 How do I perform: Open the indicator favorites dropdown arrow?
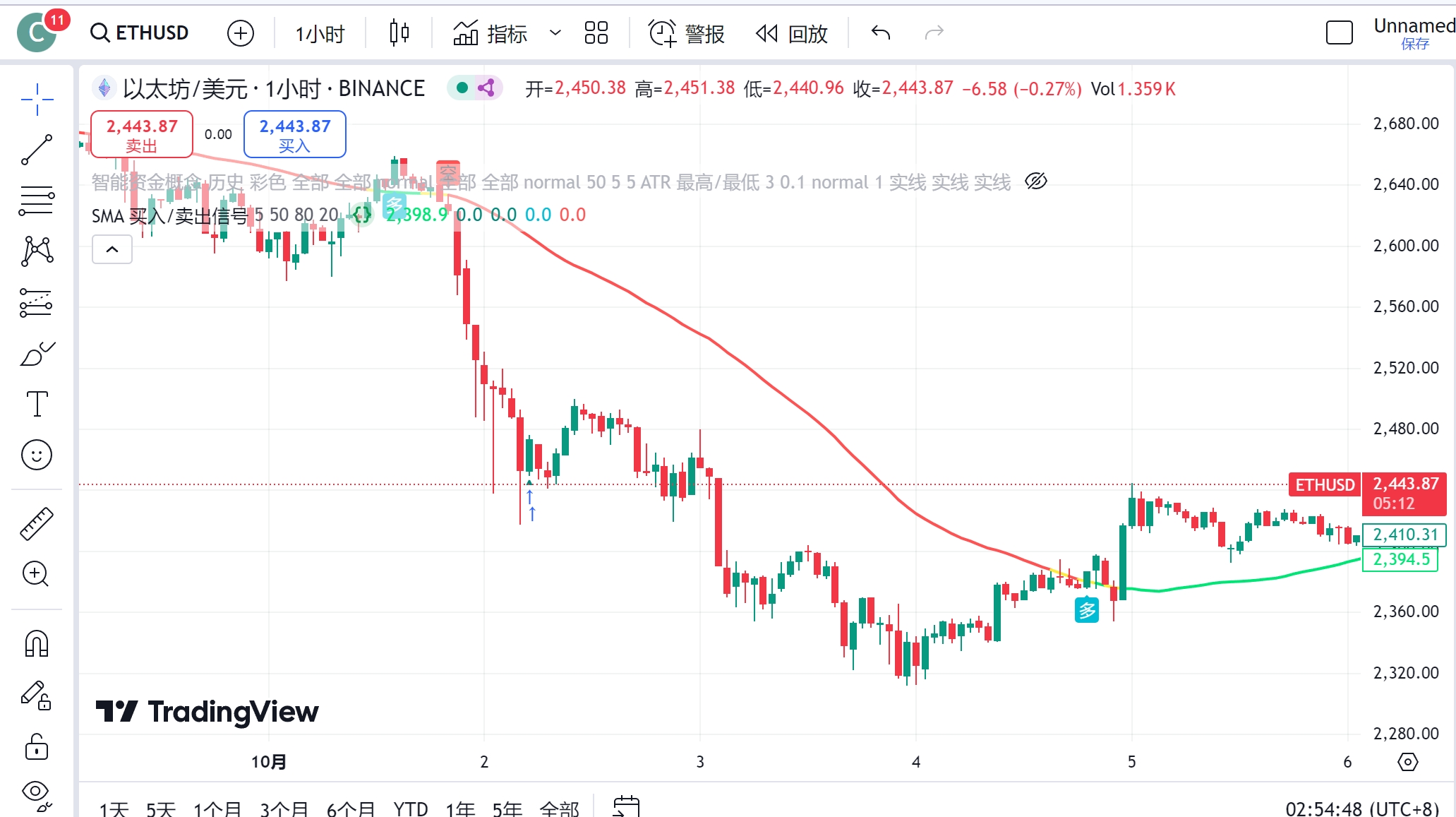pyautogui.click(x=555, y=32)
